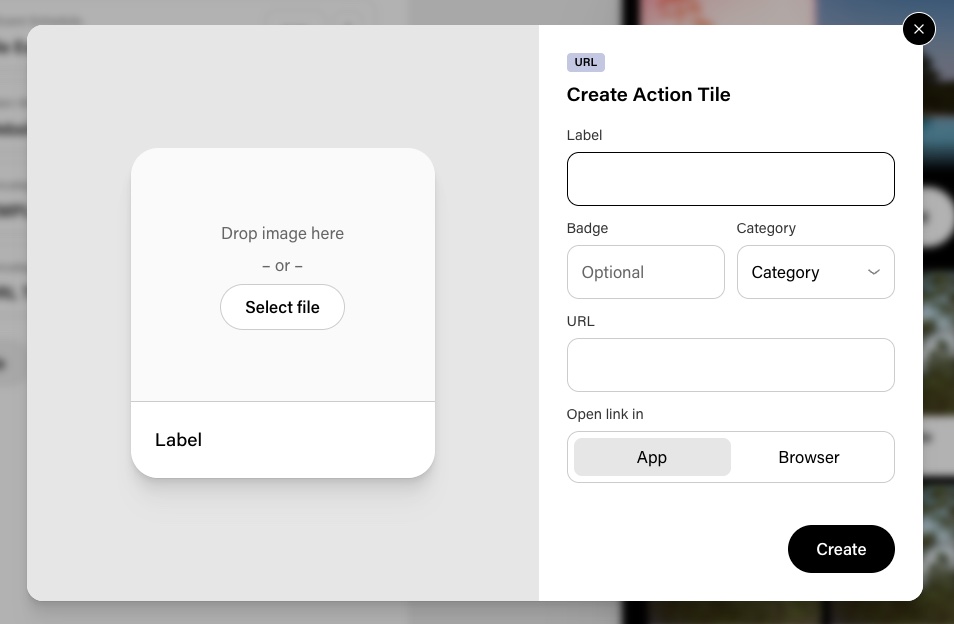
Task: Focus the URL input field
Action: 730,365
